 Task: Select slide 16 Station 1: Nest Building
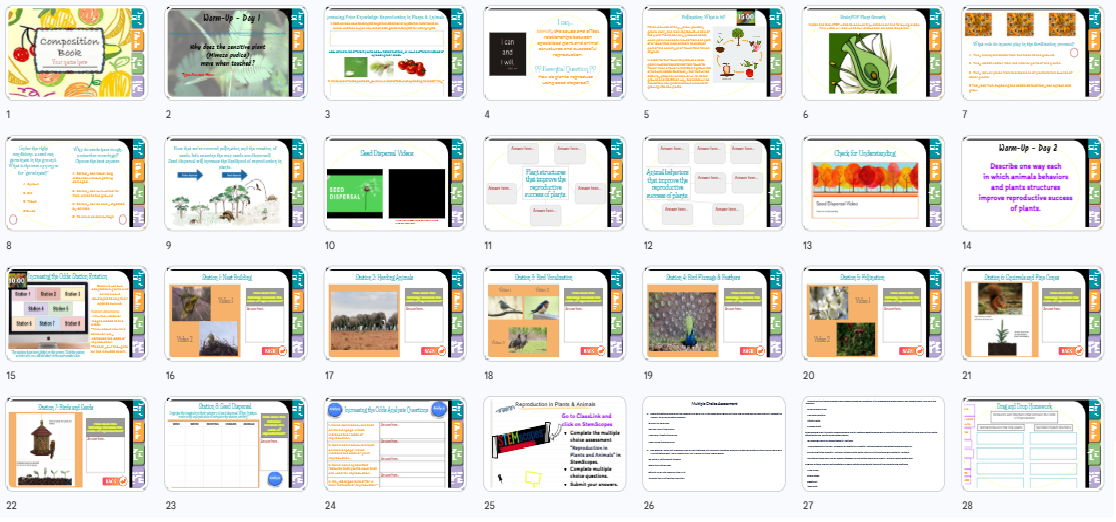tap(236, 314)
